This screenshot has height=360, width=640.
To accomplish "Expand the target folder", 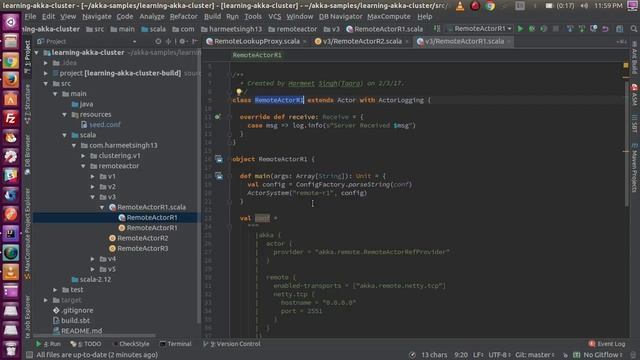I will 46,300.
